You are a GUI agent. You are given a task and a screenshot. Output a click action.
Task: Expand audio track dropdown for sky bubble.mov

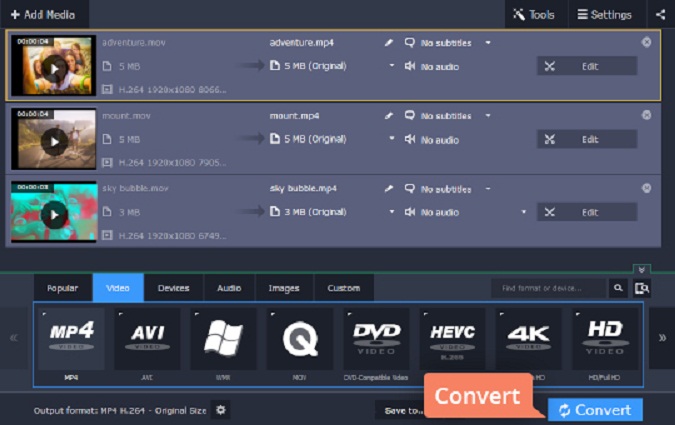pyautogui.click(x=523, y=212)
